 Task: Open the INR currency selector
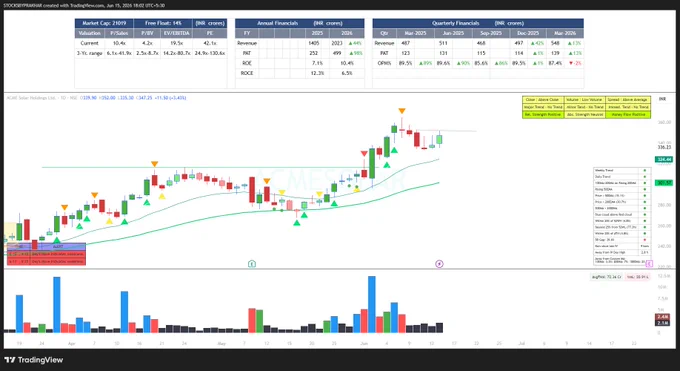pyautogui.click(x=662, y=99)
